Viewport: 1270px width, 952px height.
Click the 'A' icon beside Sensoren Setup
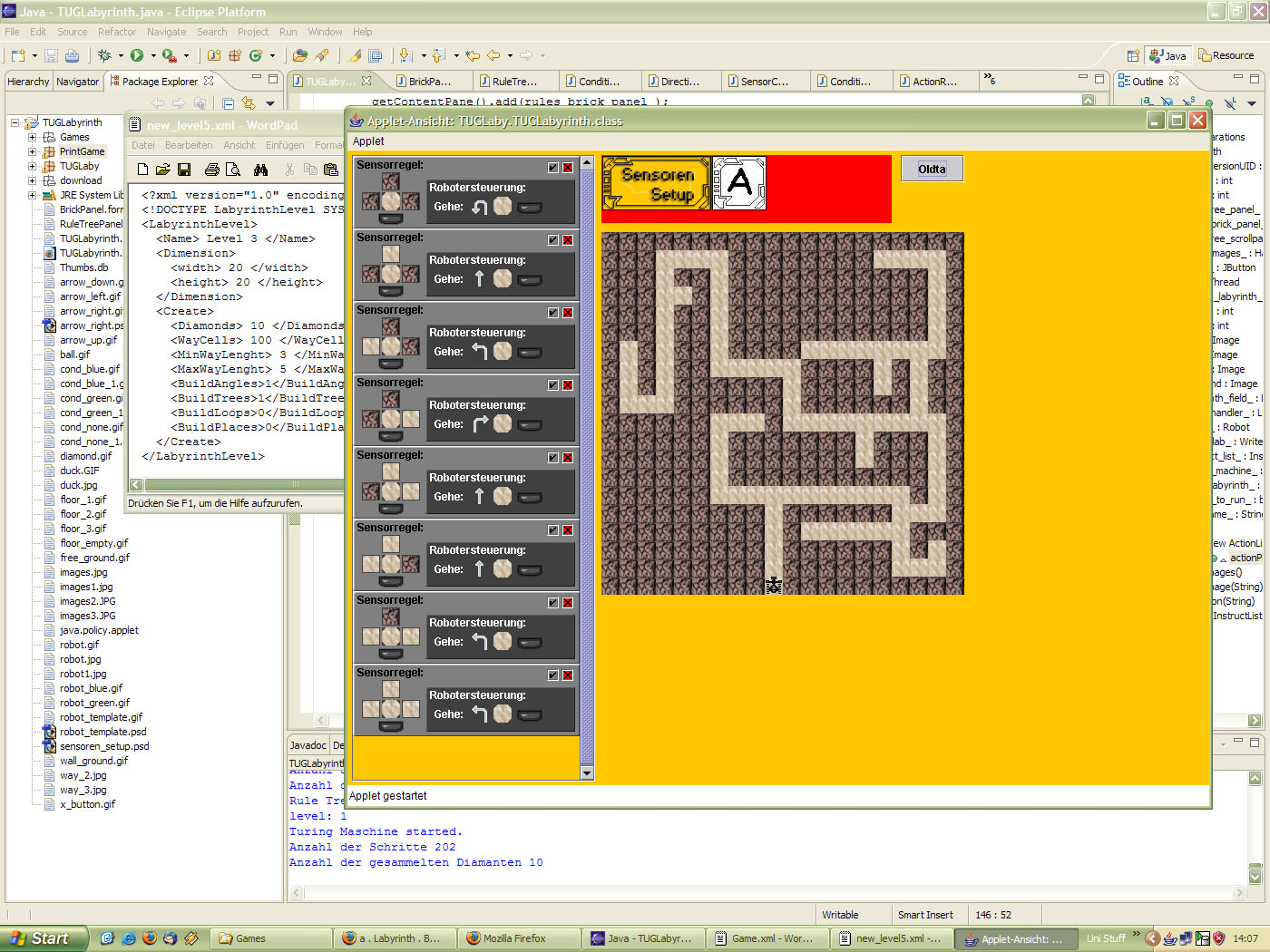click(739, 183)
